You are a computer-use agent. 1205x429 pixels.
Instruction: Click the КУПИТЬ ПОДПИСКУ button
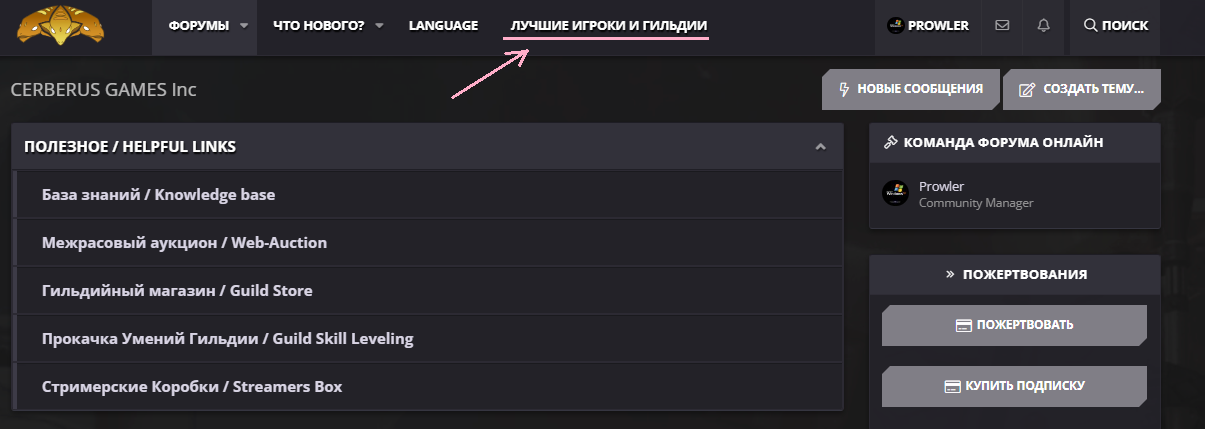pyautogui.click(x=1014, y=385)
